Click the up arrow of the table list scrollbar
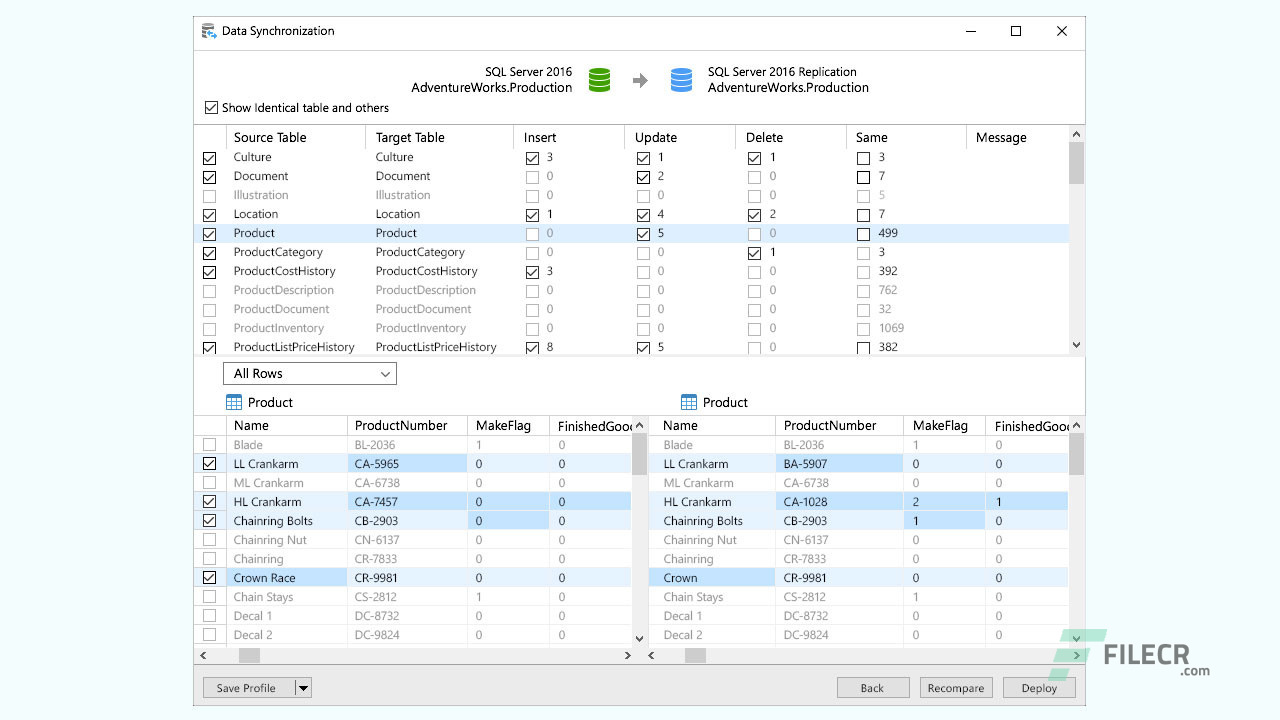The height and width of the screenshot is (720, 1280). point(1077,135)
